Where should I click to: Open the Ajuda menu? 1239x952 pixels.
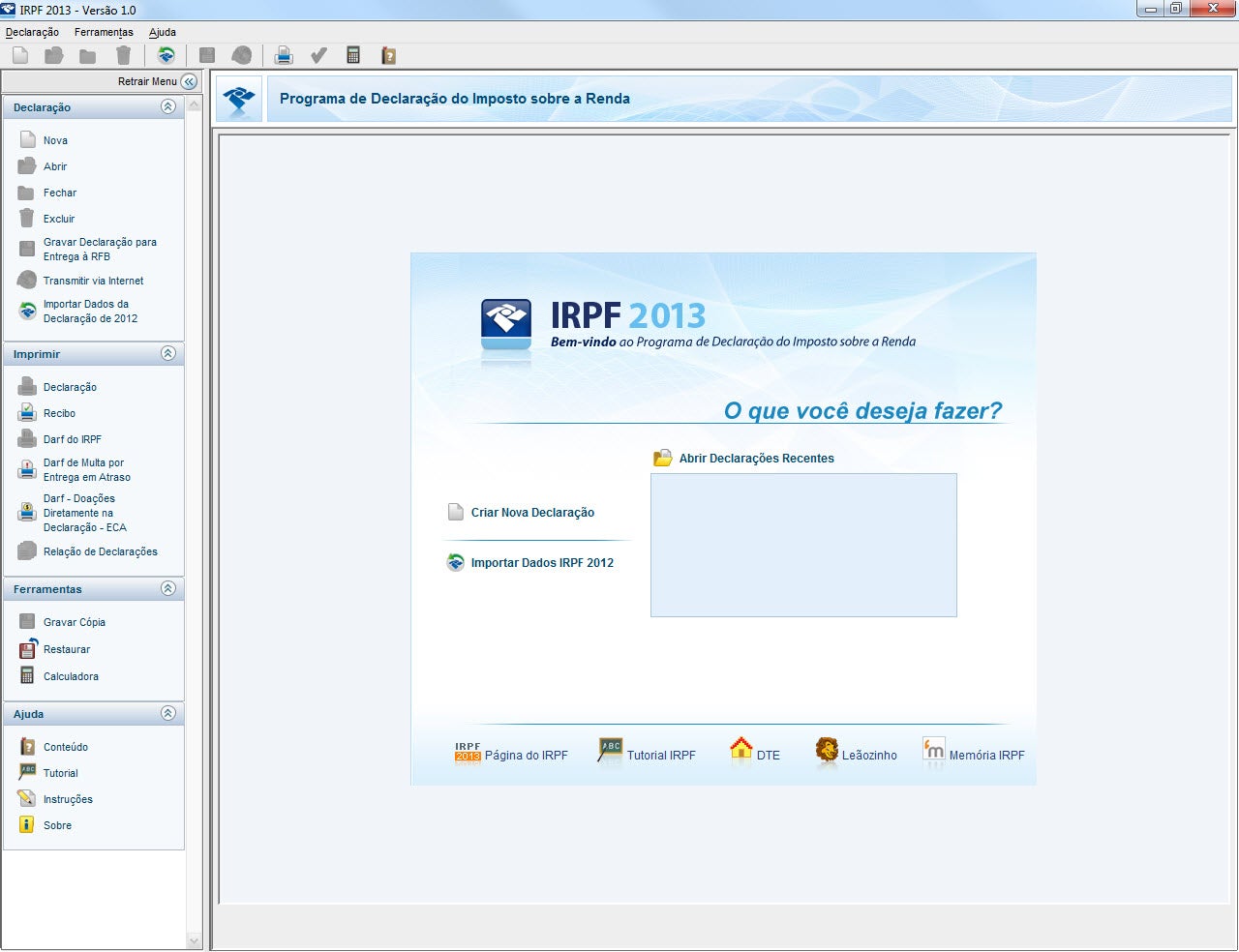pyautogui.click(x=162, y=32)
